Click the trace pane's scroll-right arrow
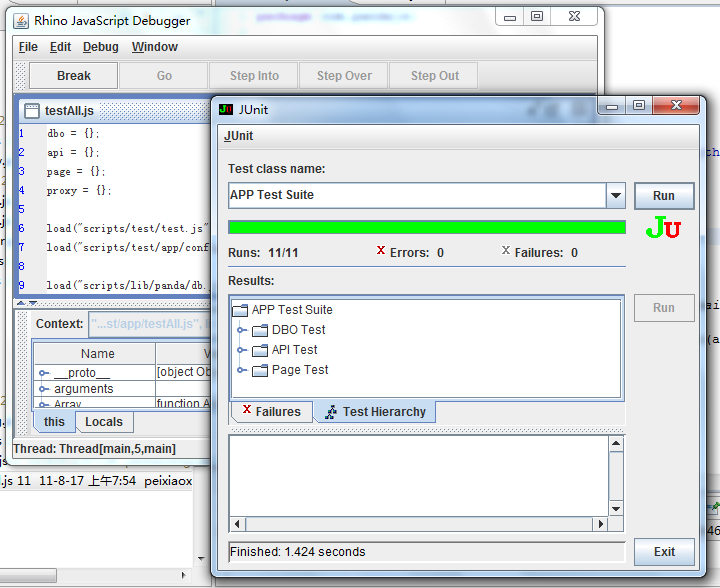 pos(600,524)
